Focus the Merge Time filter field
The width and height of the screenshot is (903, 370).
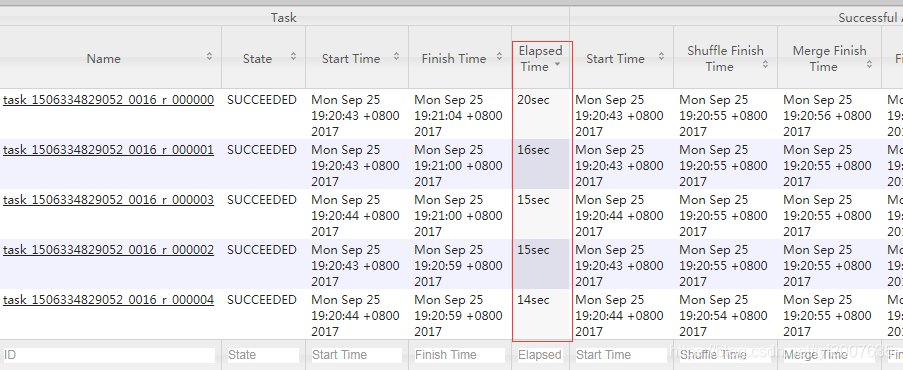pyautogui.click(x=829, y=355)
